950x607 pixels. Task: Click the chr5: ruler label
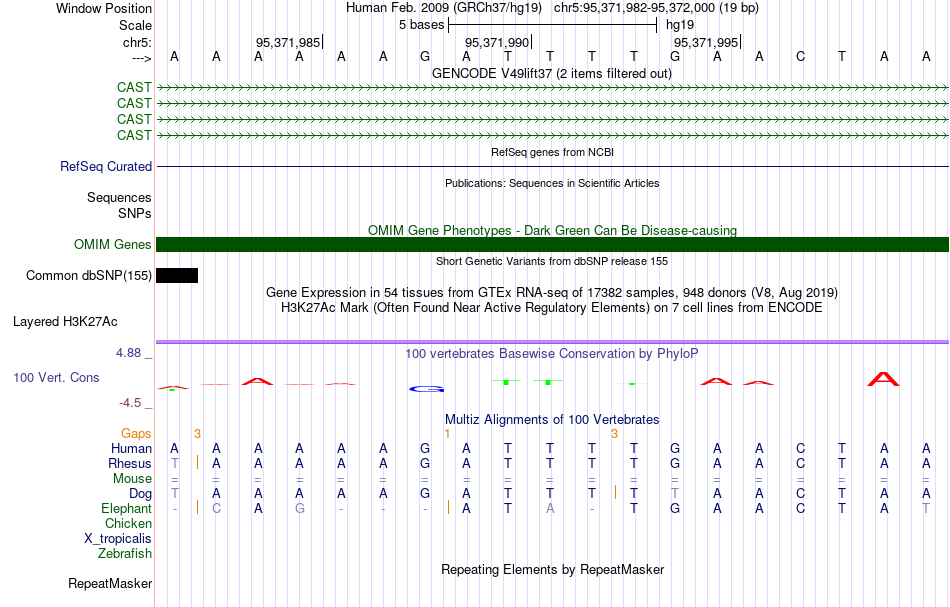pos(137,42)
